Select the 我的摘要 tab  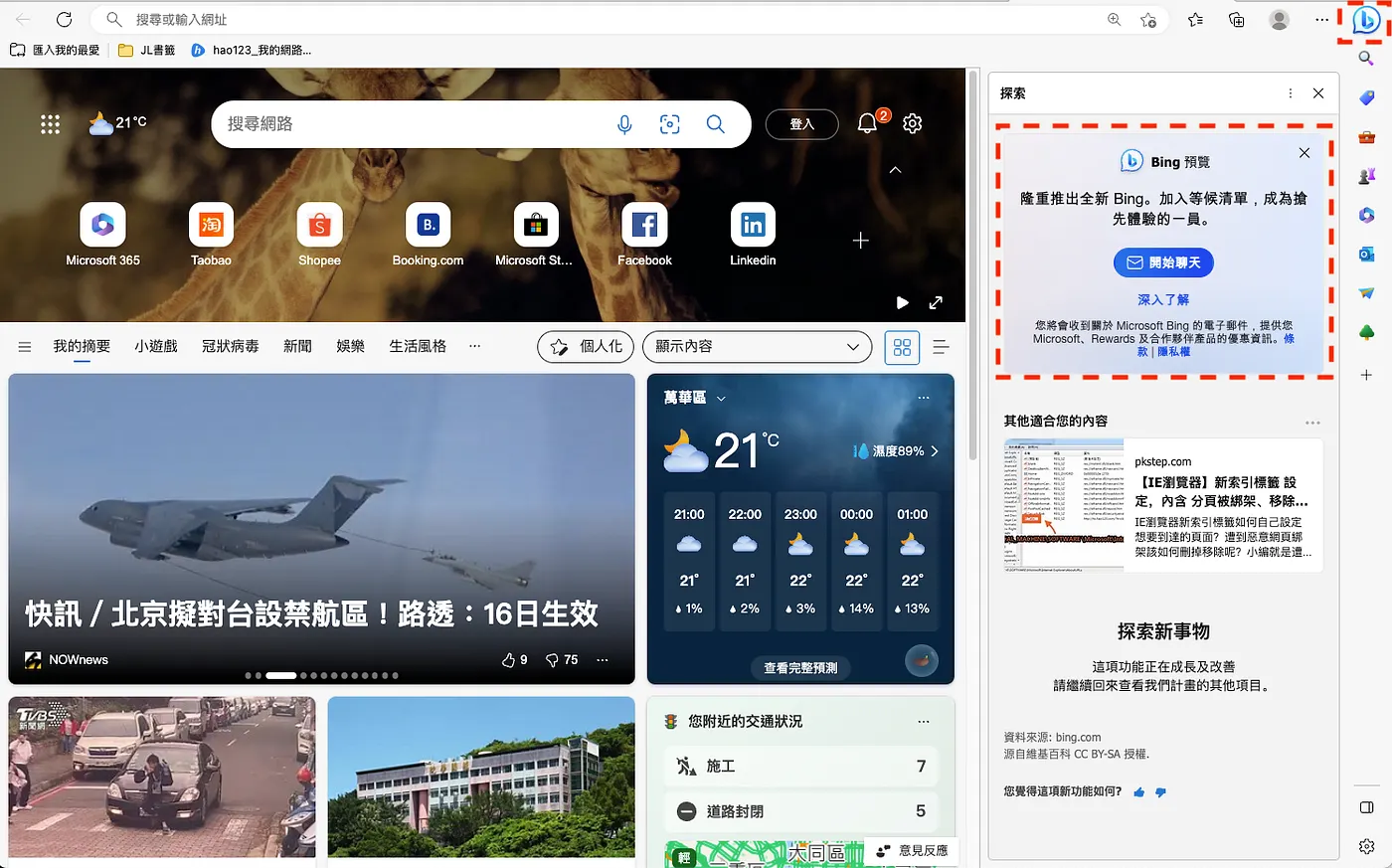coord(82,346)
